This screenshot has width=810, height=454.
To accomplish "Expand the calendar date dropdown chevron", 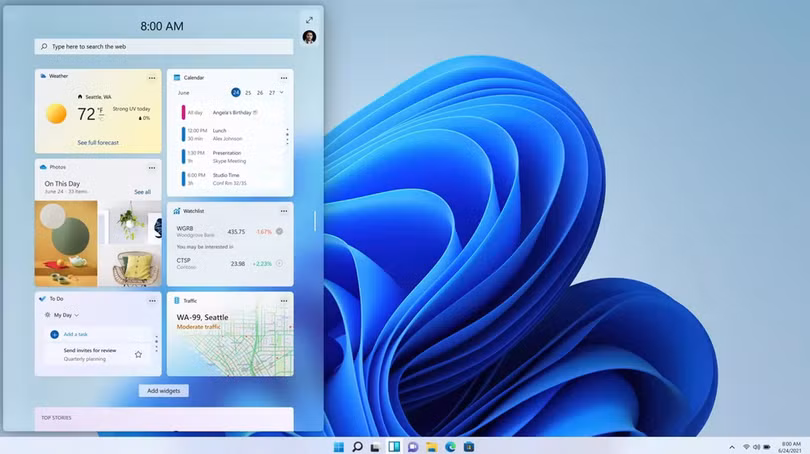I will tap(282, 92).
